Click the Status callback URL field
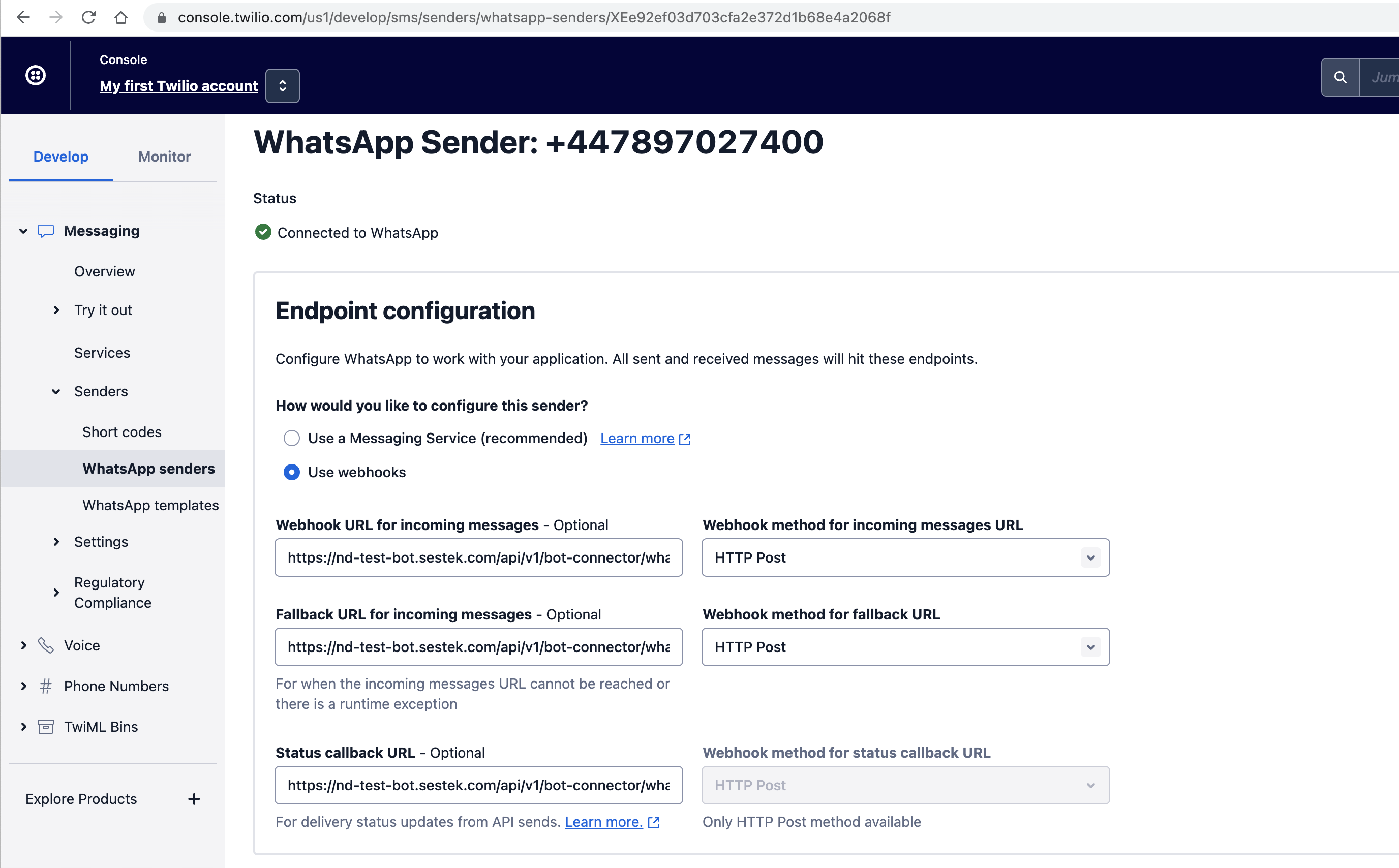1399x868 pixels. pos(478,785)
